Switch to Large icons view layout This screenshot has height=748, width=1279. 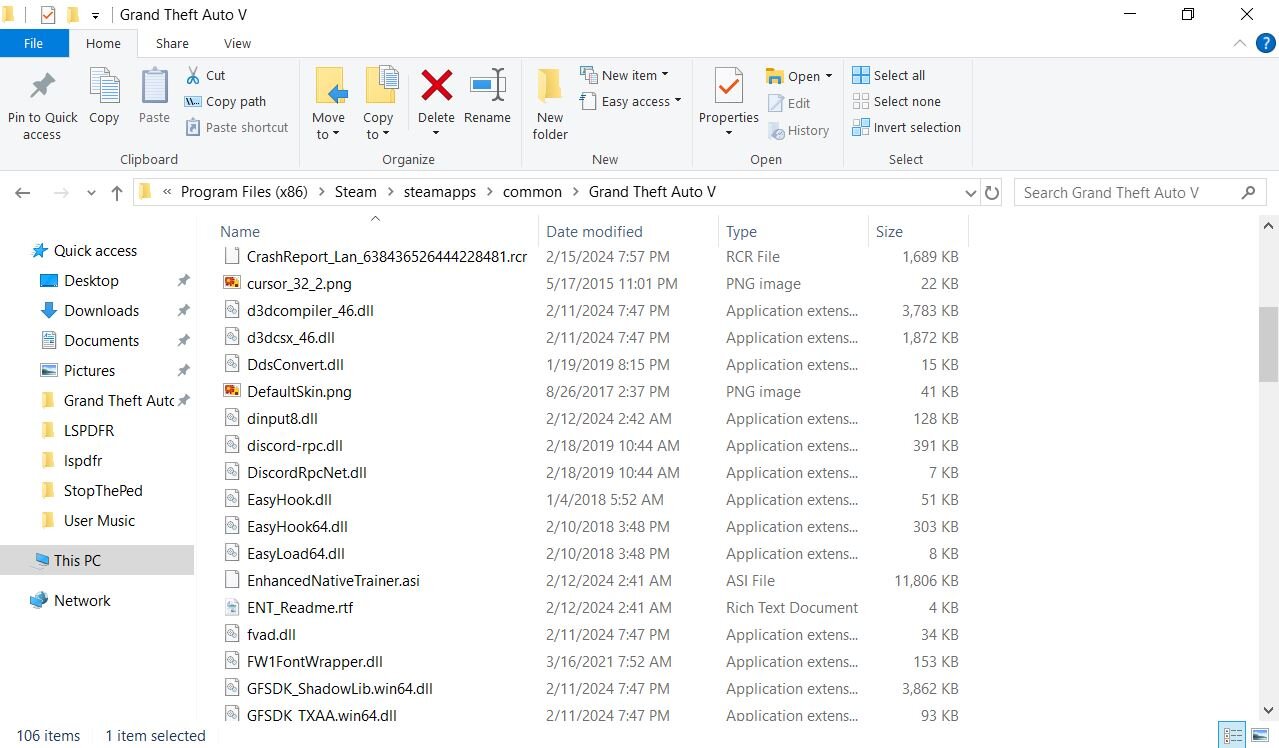point(1260,735)
